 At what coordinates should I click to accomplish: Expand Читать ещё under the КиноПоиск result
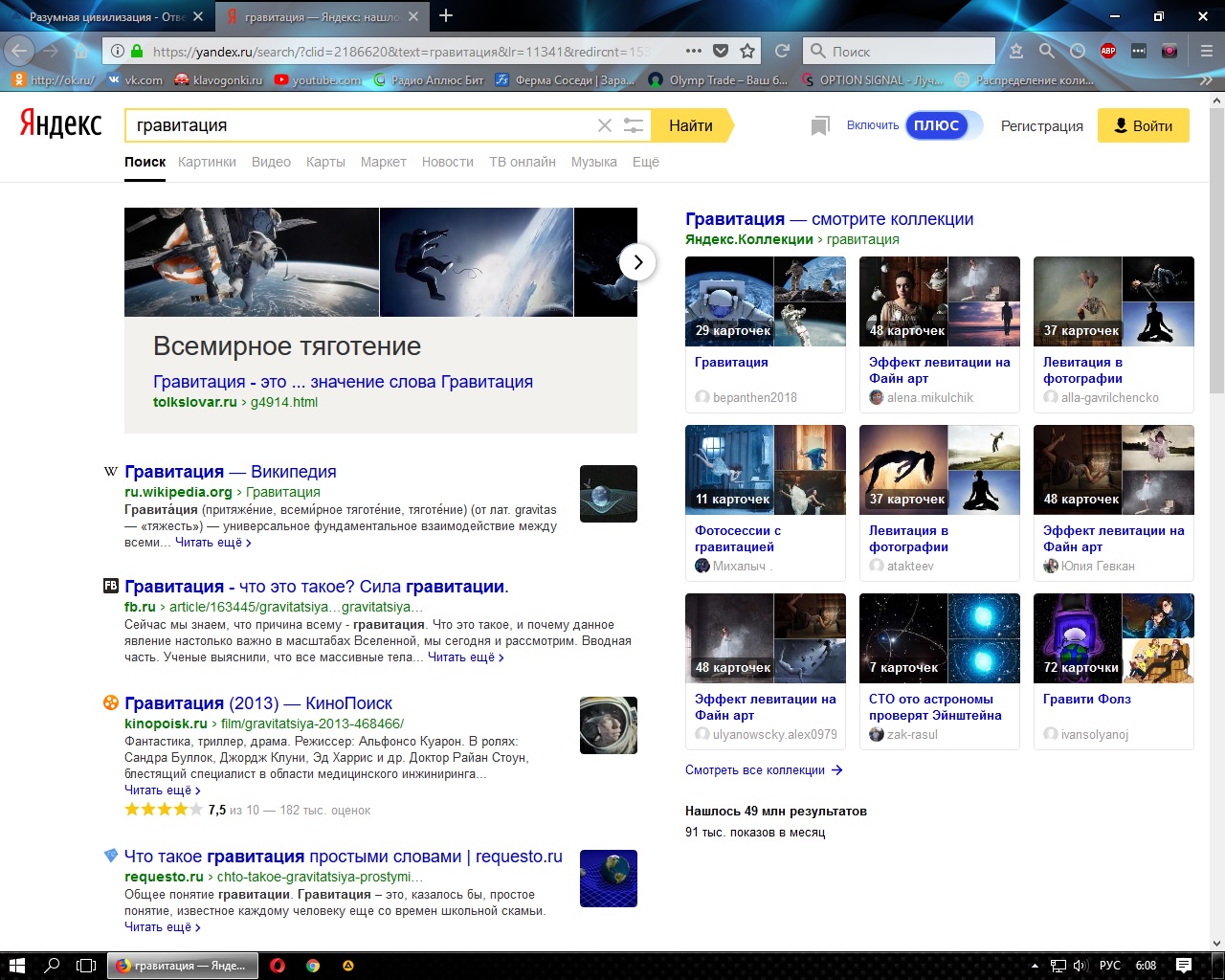pos(163,791)
